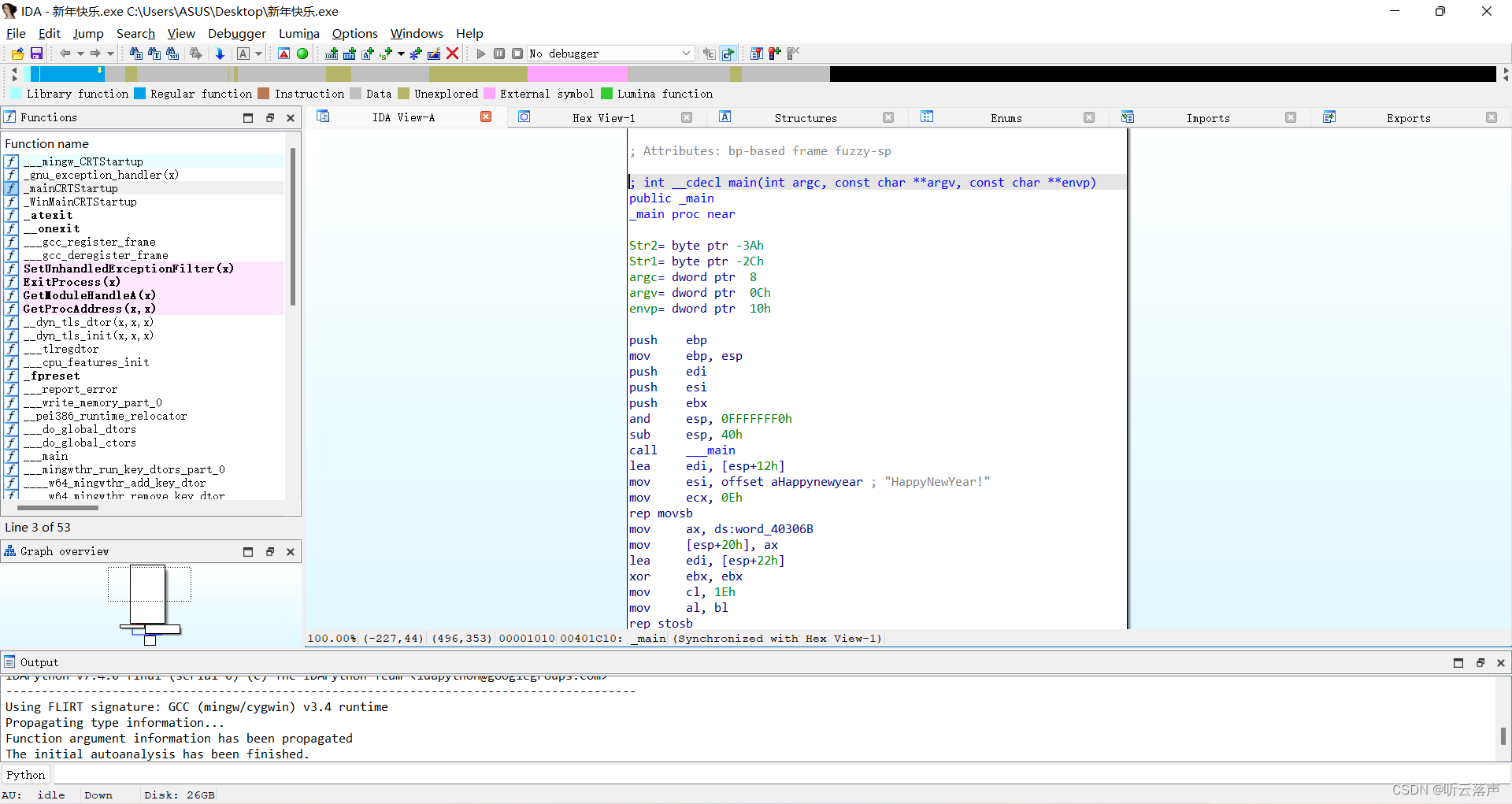Screen dimensions: 1512x804
Task: Save the database via the save icon
Action: (36, 53)
